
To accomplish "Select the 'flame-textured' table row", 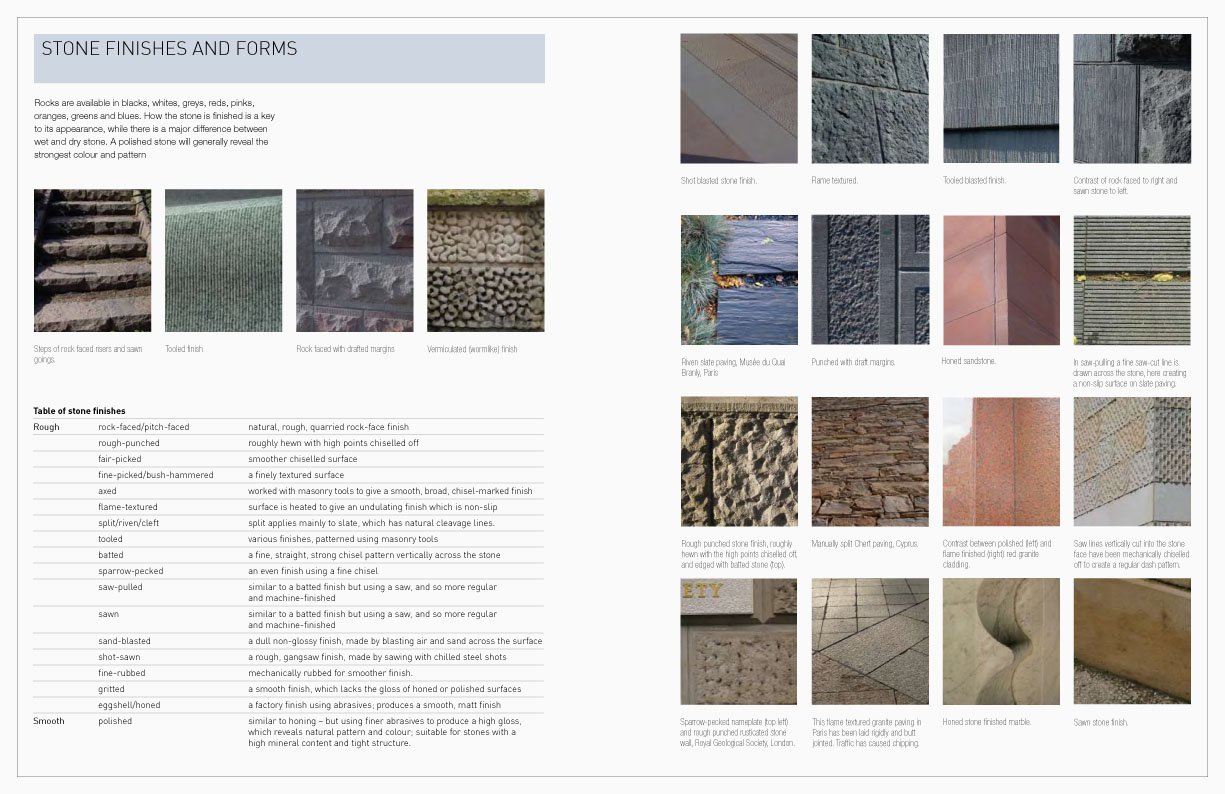I will tap(128, 507).
